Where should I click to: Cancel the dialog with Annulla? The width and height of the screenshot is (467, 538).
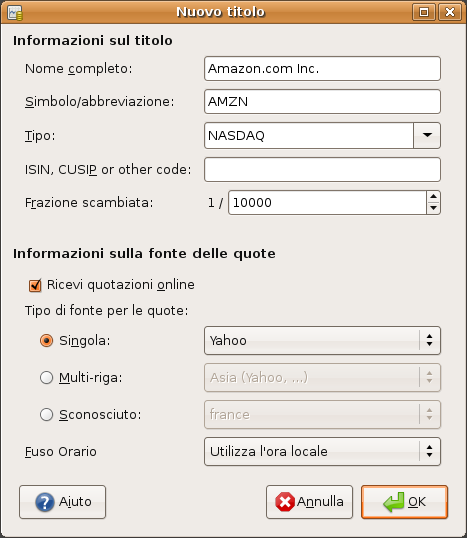310,502
